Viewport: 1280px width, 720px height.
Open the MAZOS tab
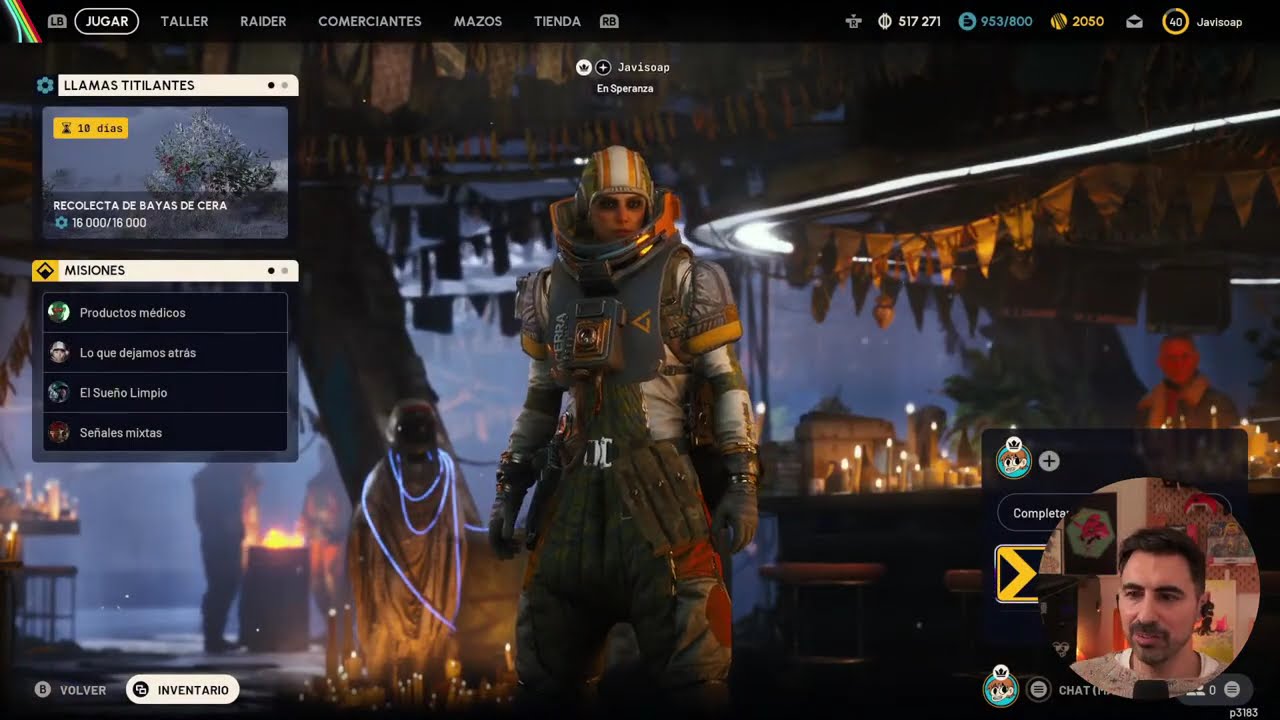coord(478,21)
